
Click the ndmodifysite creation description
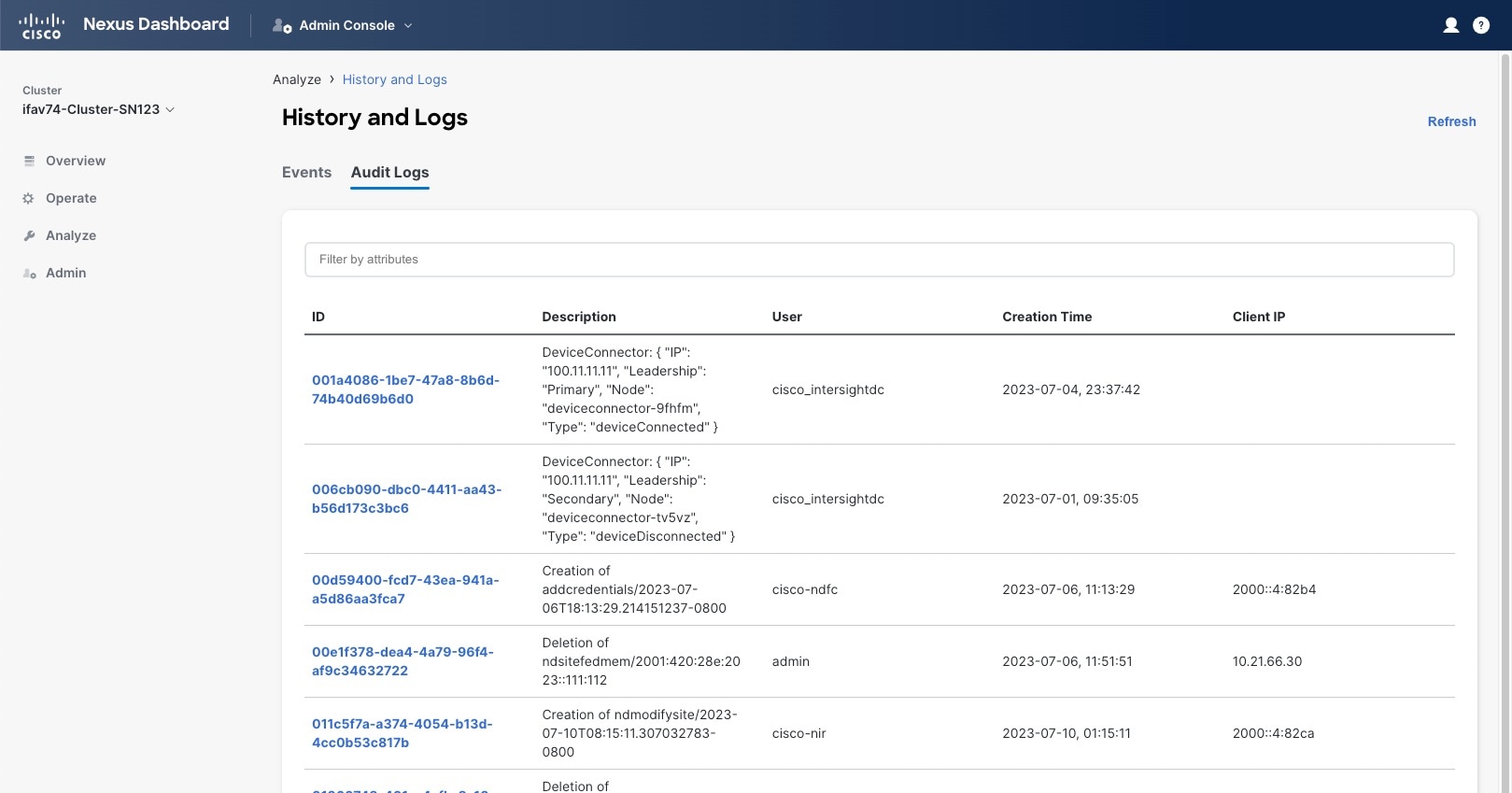[x=640, y=733]
